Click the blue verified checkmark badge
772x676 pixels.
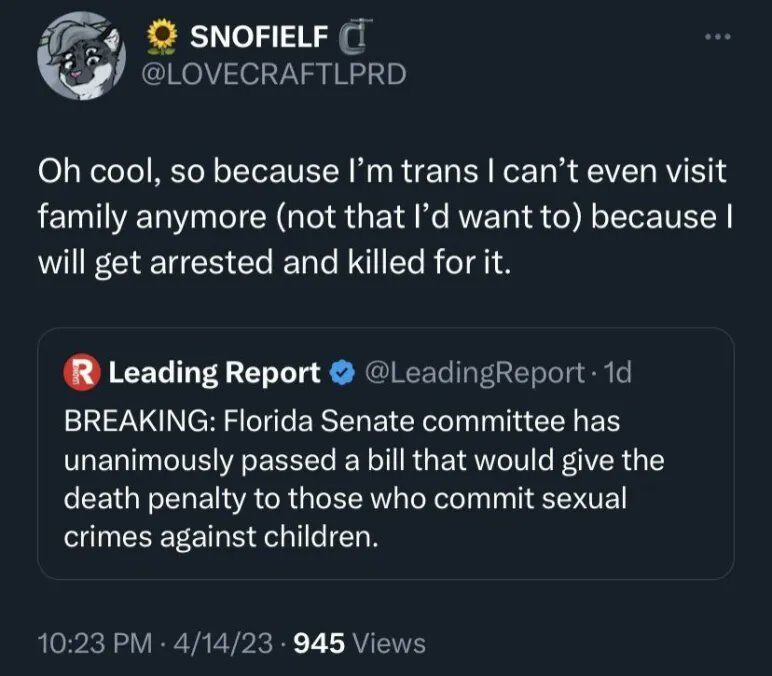click(x=342, y=374)
